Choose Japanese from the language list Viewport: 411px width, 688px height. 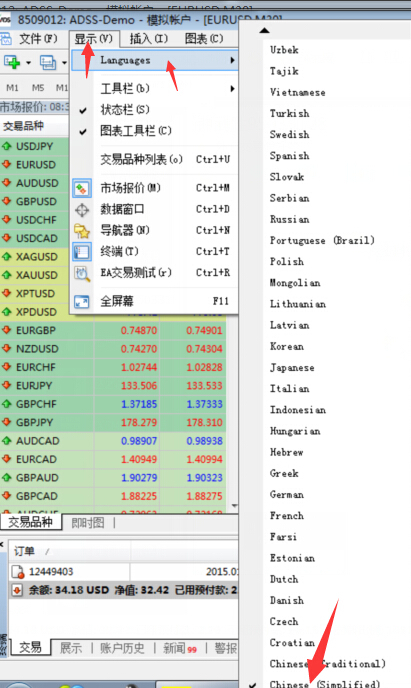(292, 368)
